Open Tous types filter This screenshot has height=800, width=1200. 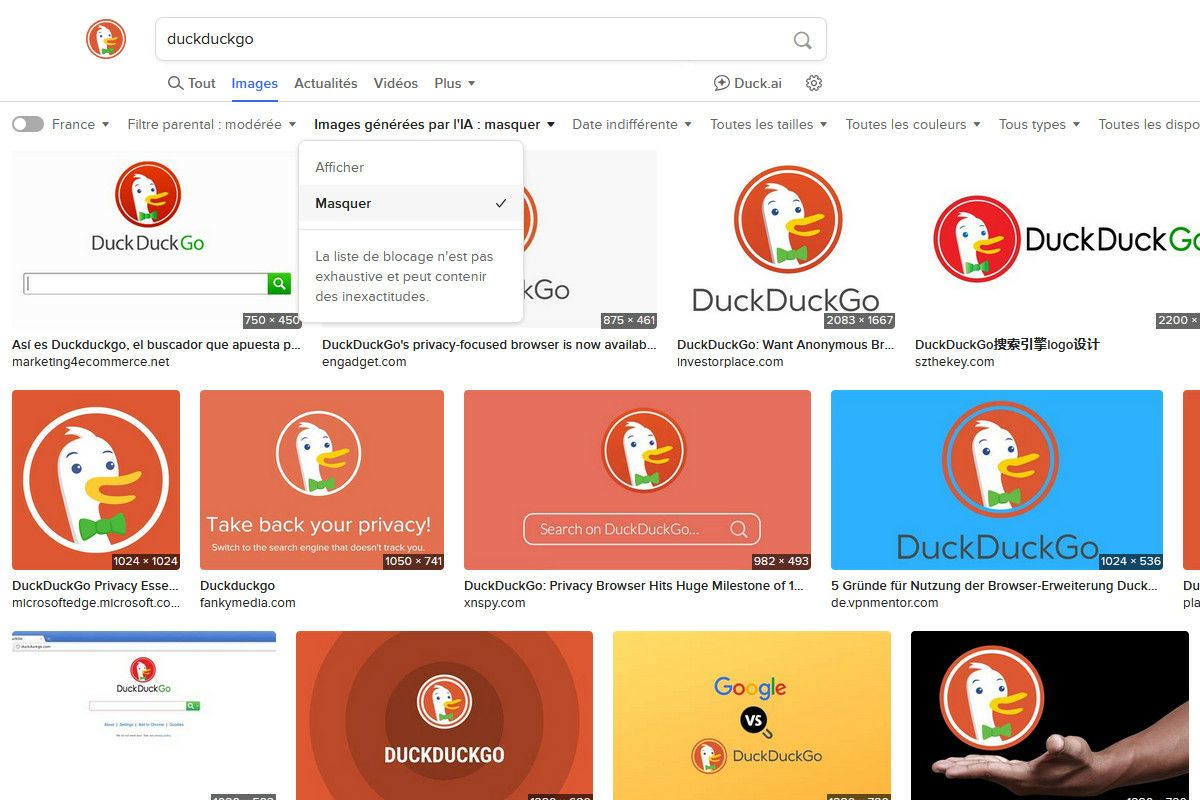1040,124
